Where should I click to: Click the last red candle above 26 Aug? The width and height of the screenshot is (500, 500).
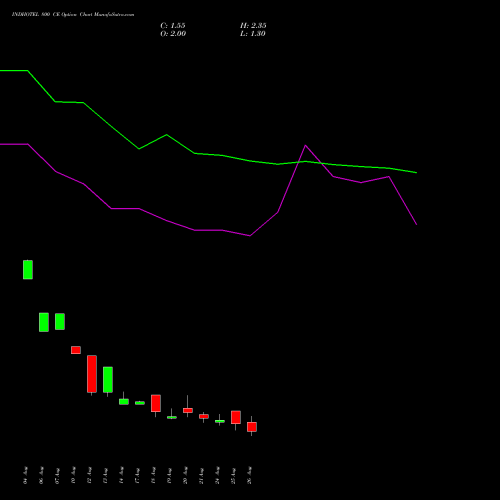point(252,427)
